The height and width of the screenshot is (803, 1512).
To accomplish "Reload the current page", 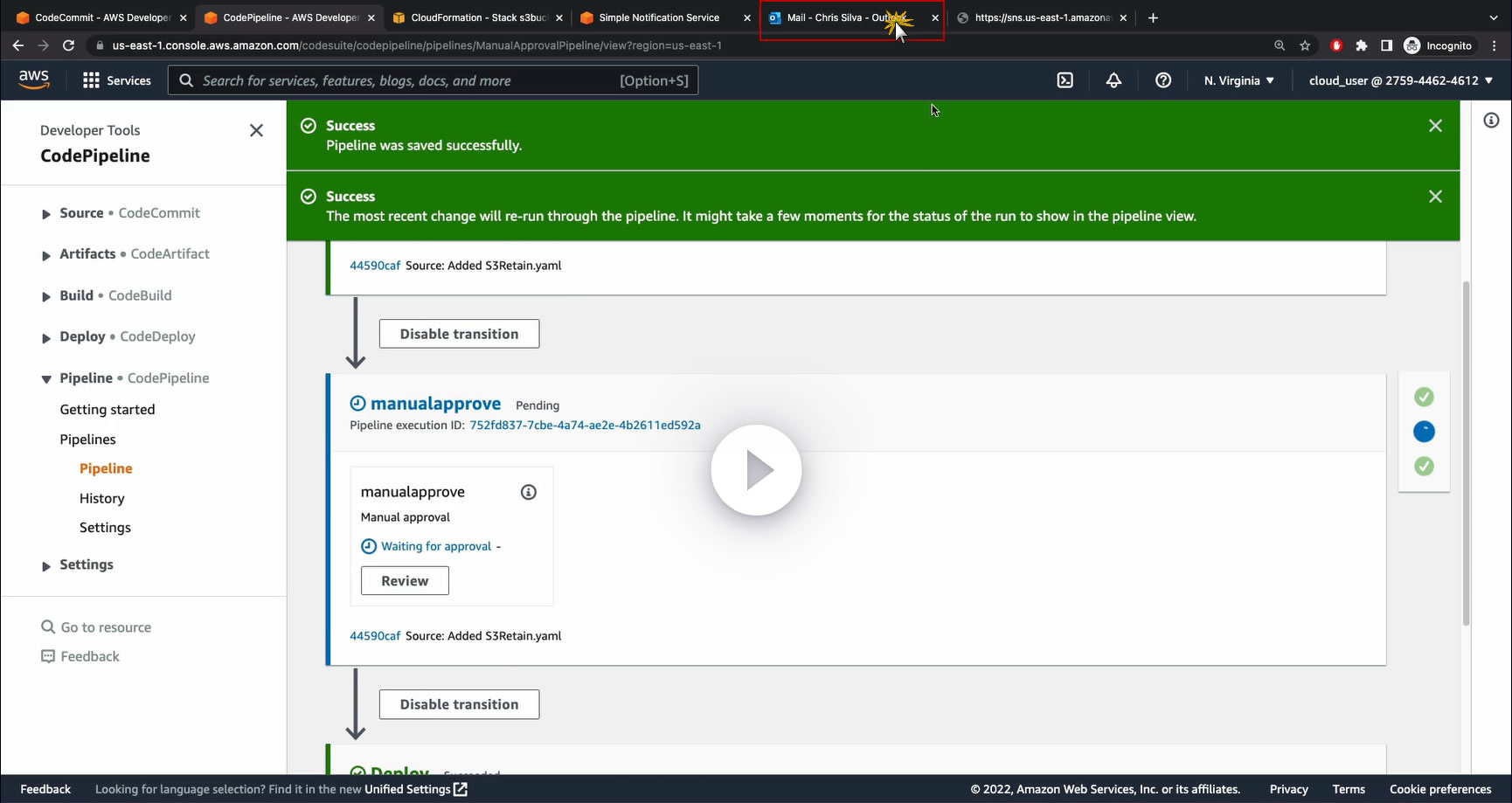I will point(68,45).
